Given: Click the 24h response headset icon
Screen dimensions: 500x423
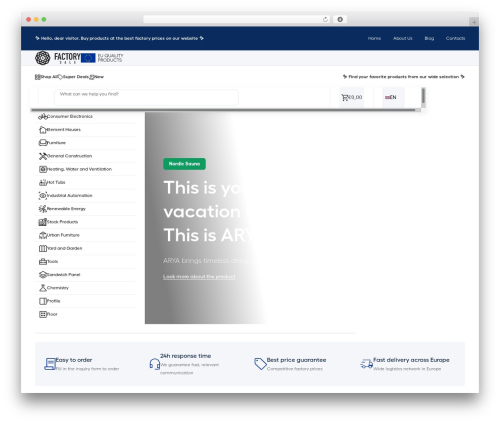Looking at the screenshot, I should point(154,364).
